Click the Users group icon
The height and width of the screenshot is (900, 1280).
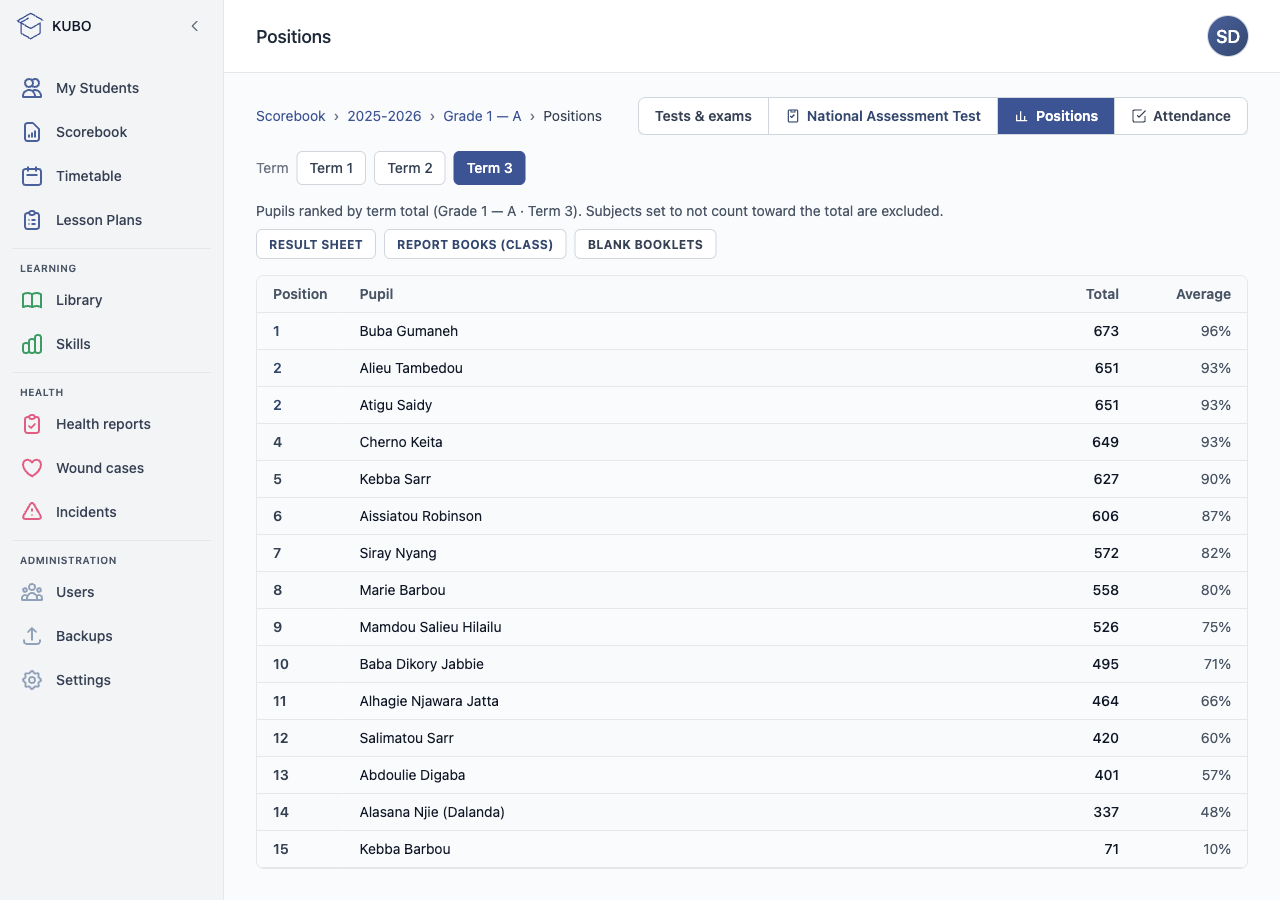32,592
